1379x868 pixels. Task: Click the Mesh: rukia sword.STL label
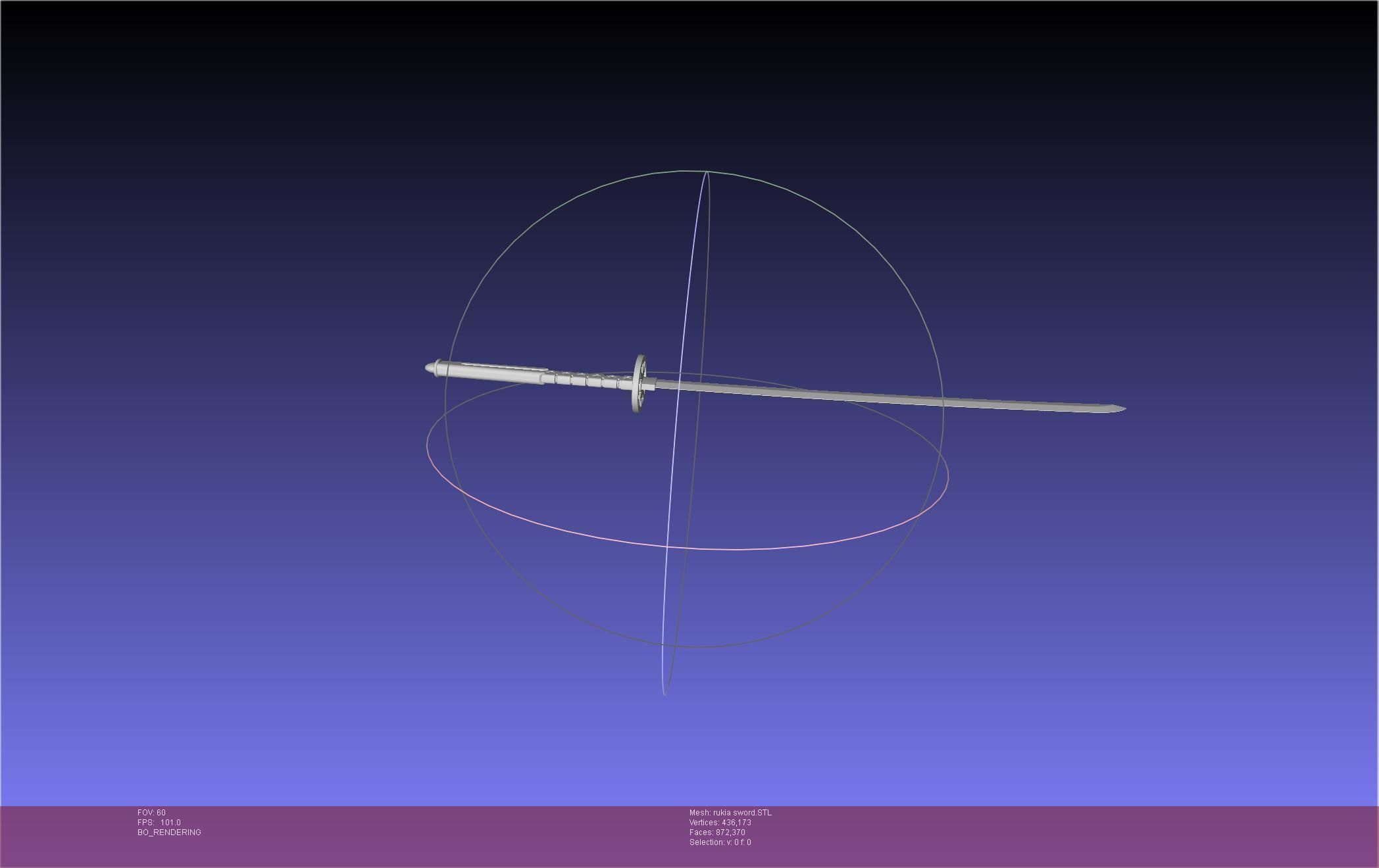click(730, 813)
